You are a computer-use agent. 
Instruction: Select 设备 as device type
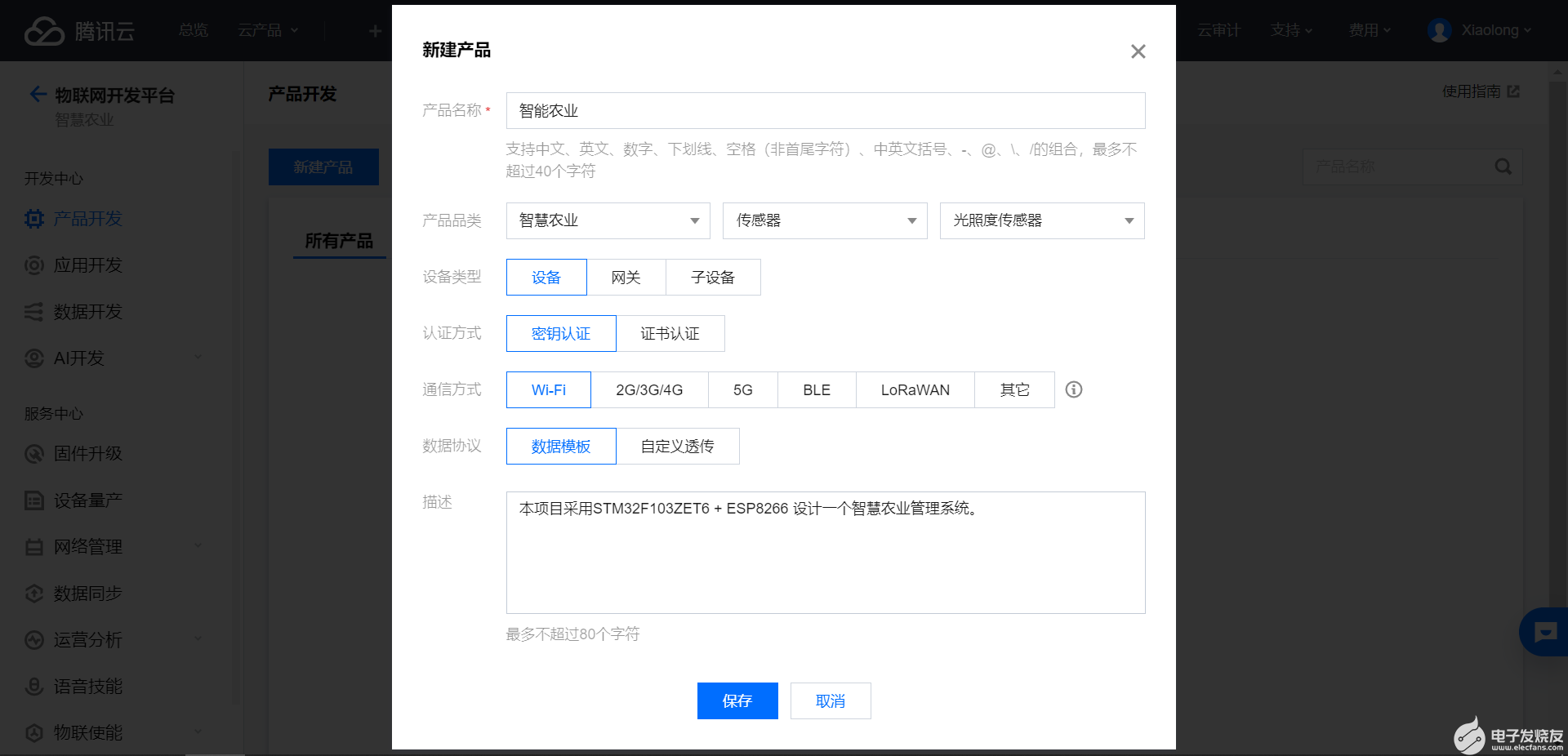pos(546,278)
